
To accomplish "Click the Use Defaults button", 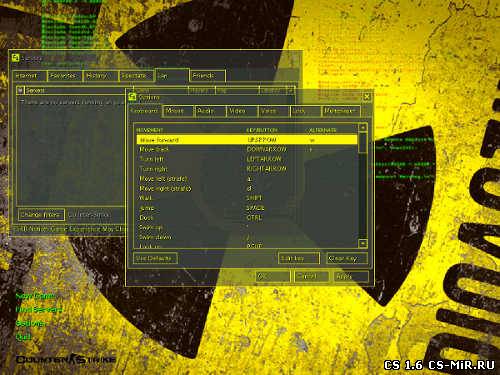I will [x=155, y=258].
